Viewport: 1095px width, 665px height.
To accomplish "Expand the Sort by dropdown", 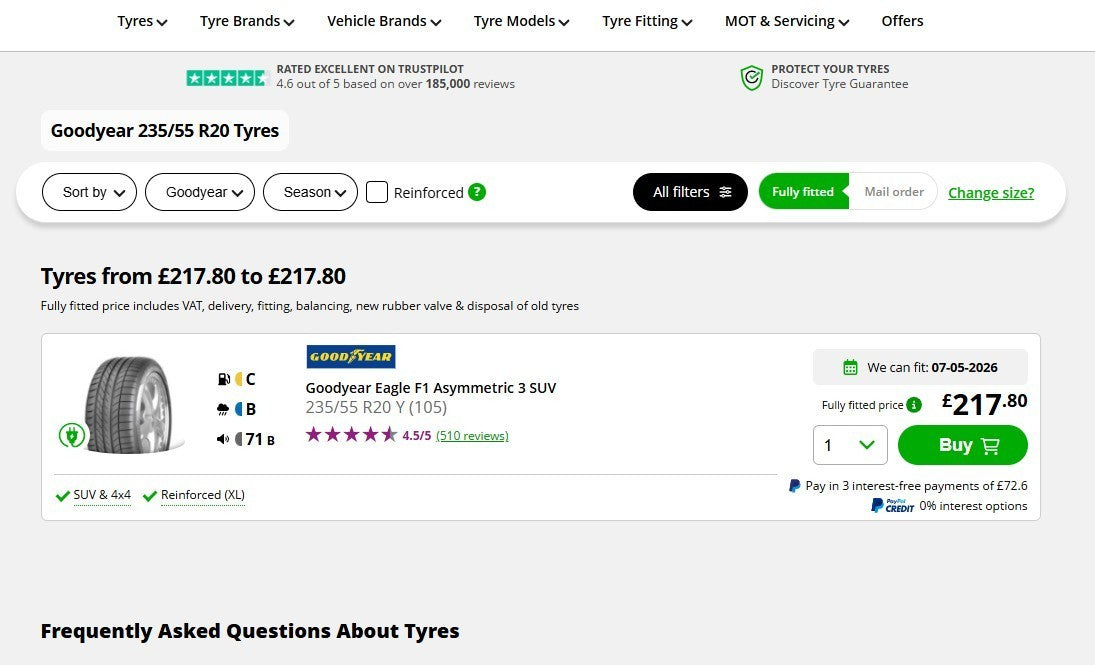I will [x=89, y=192].
